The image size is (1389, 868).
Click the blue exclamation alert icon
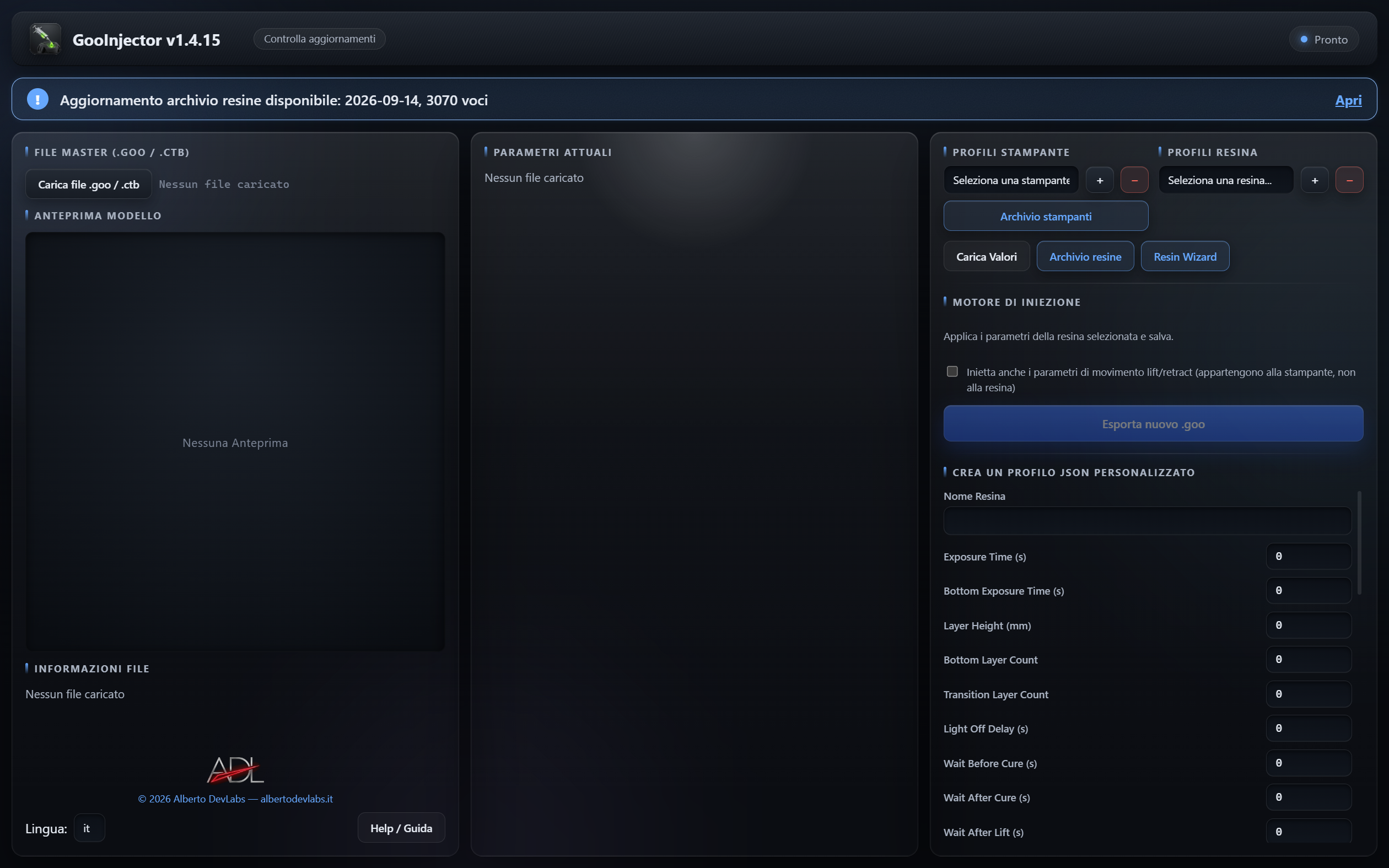coord(38,99)
